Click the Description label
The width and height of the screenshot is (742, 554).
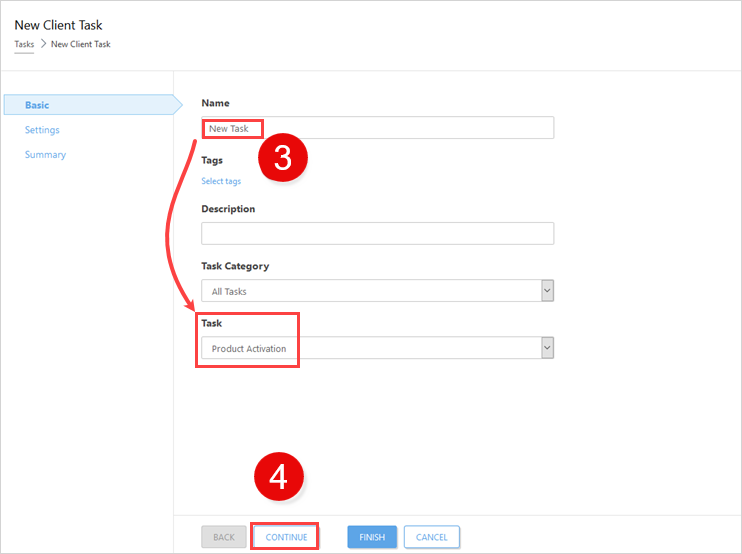pyautogui.click(x=228, y=209)
